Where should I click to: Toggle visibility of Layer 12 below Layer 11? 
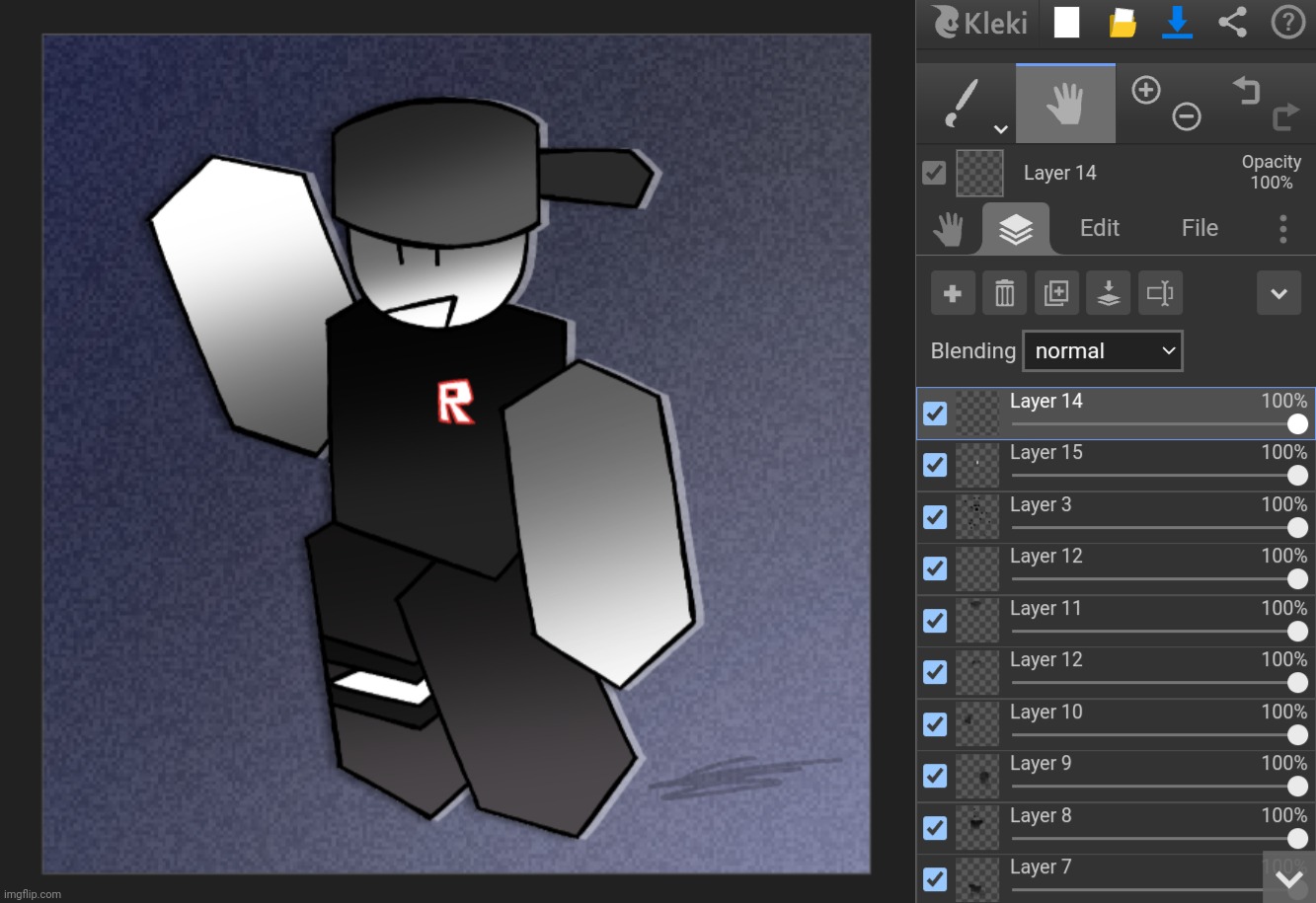click(x=935, y=672)
